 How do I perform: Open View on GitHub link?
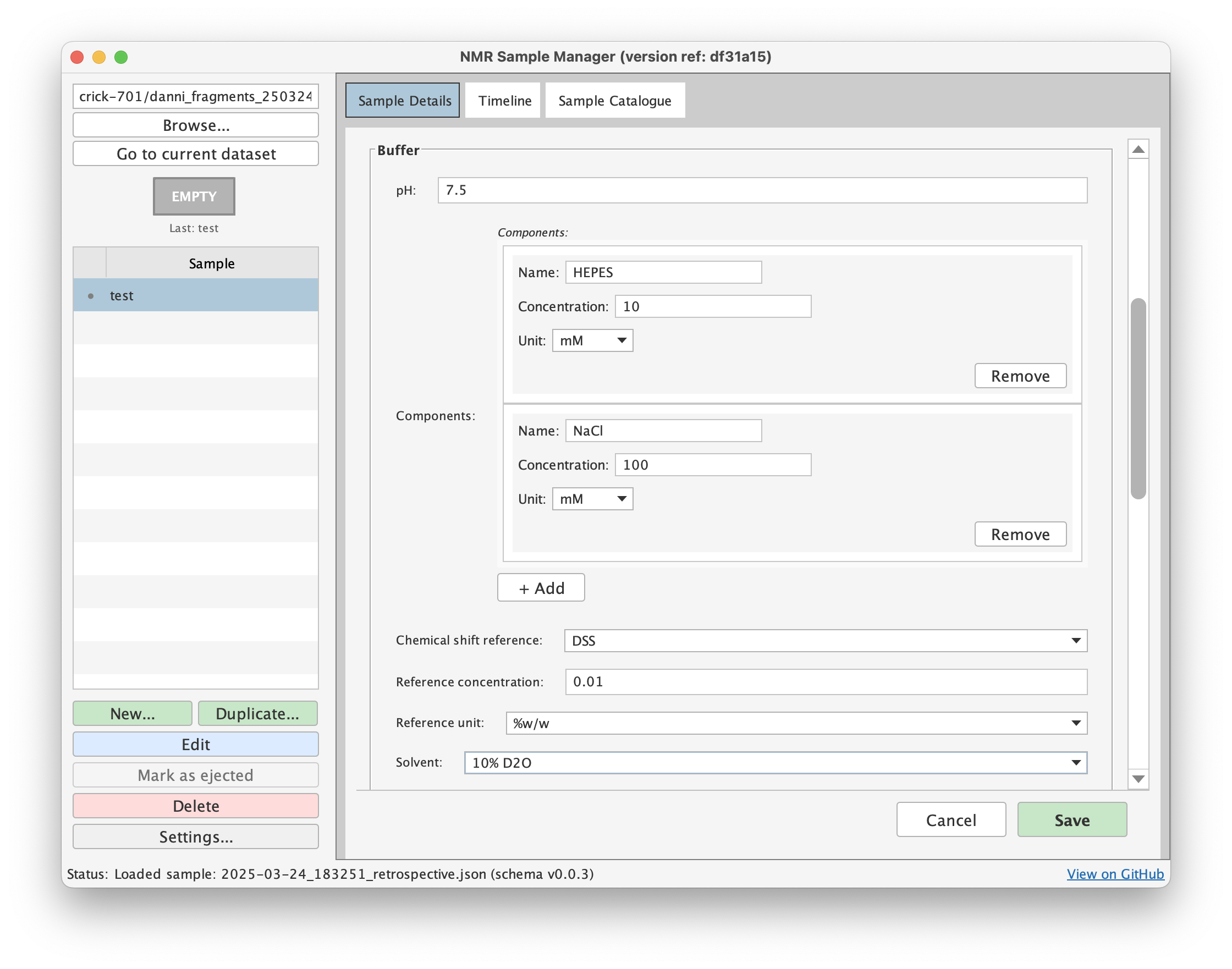pos(1114,874)
